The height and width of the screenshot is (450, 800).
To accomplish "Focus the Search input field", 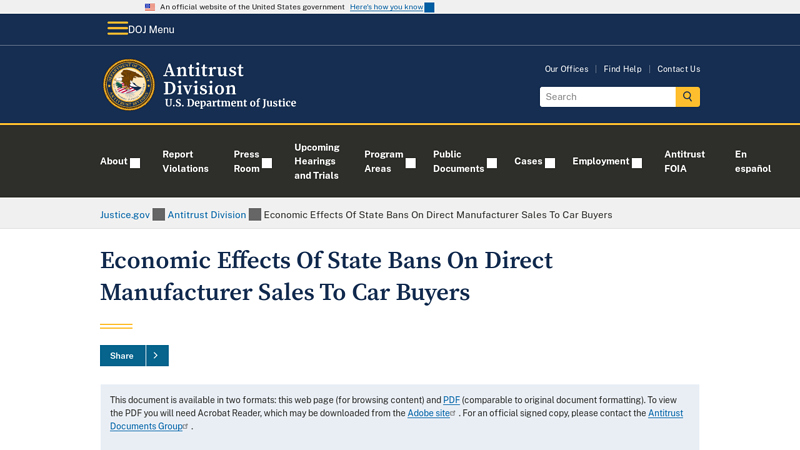I will tap(608, 96).
